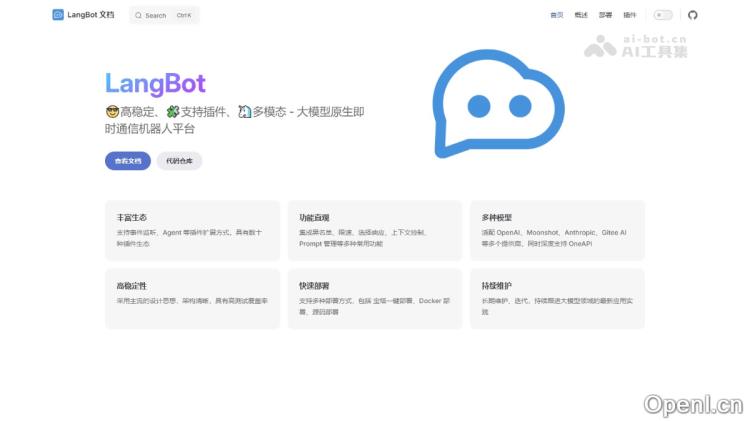Click the large LangBot gradient heading
Viewport: 750px width, 421px height.
(155, 84)
